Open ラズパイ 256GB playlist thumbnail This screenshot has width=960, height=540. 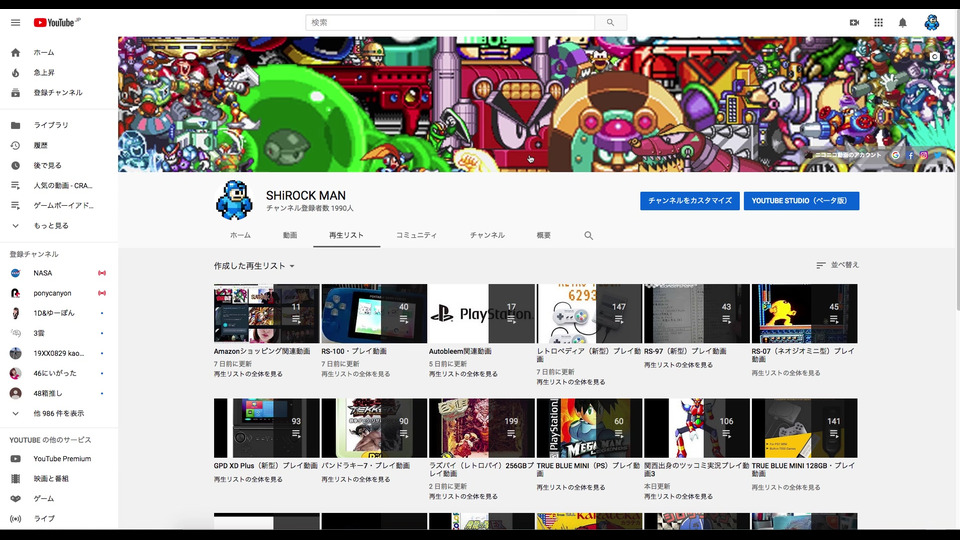(482, 428)
